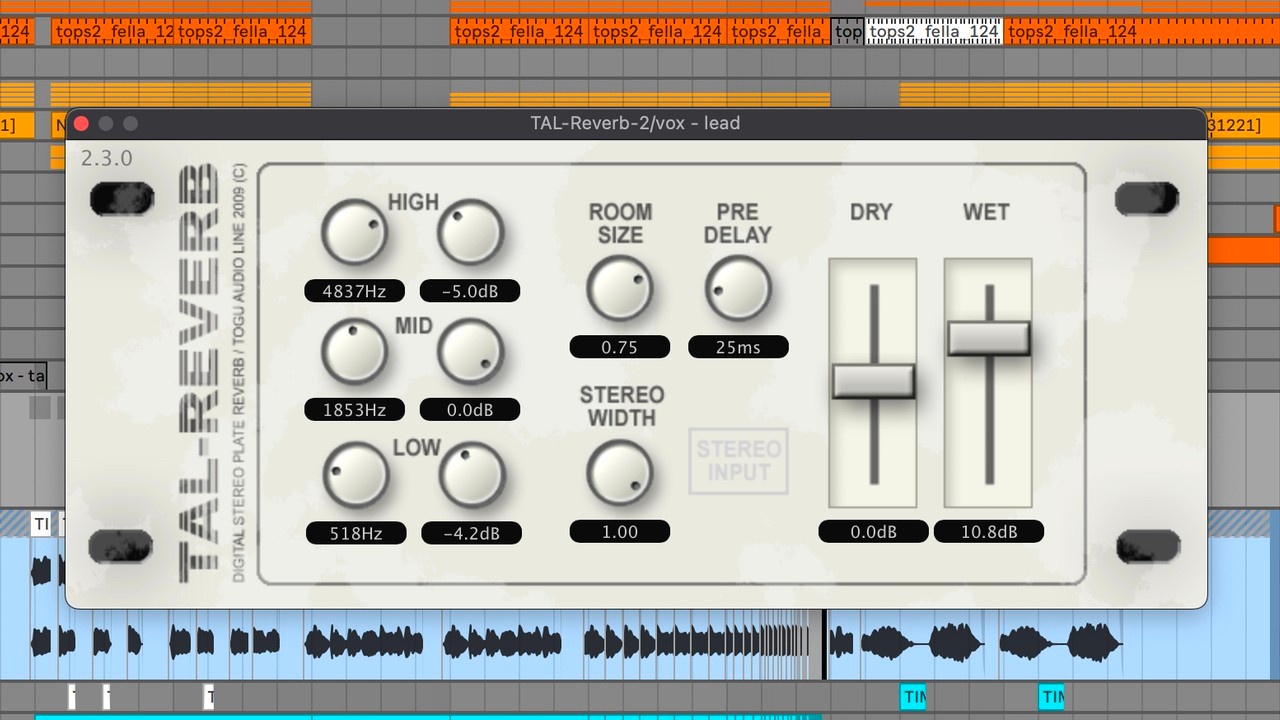Select the 1853Hz mid frequency readout
The image size is (1280, 720).
355,409
